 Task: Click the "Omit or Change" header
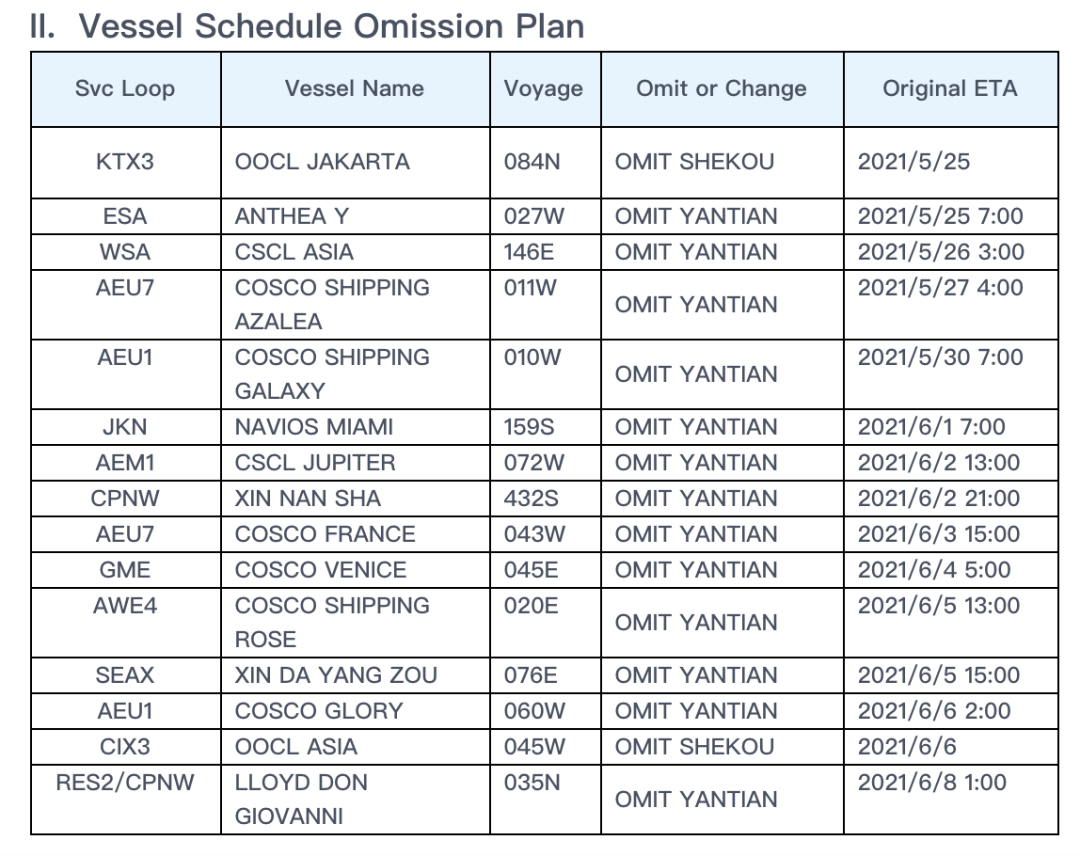[721, 89]
